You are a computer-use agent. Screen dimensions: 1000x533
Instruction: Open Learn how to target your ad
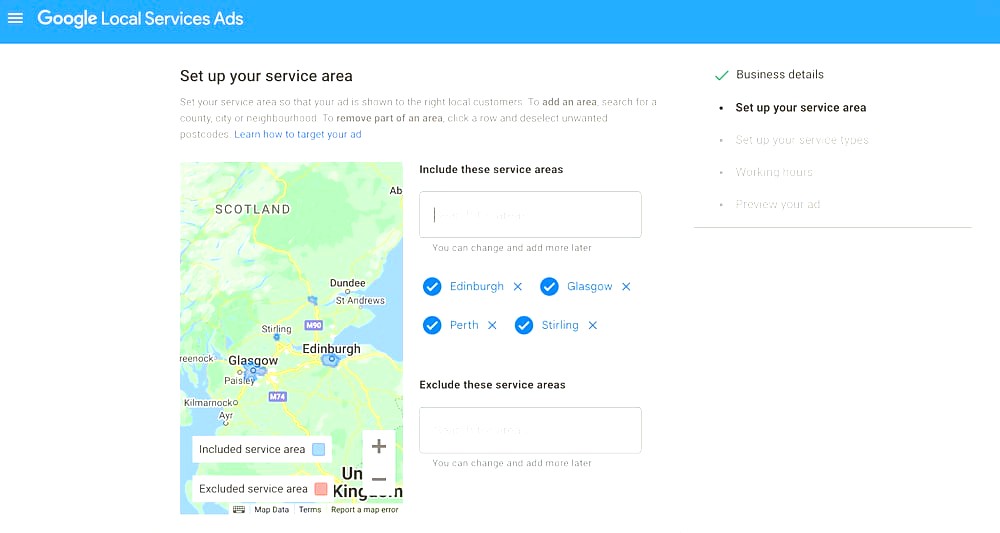point(298,135)
